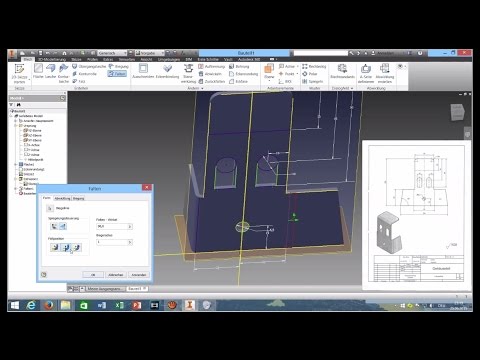Expand the Ursprung node in the model tree
Screen dimensions: 480x360
16,126
